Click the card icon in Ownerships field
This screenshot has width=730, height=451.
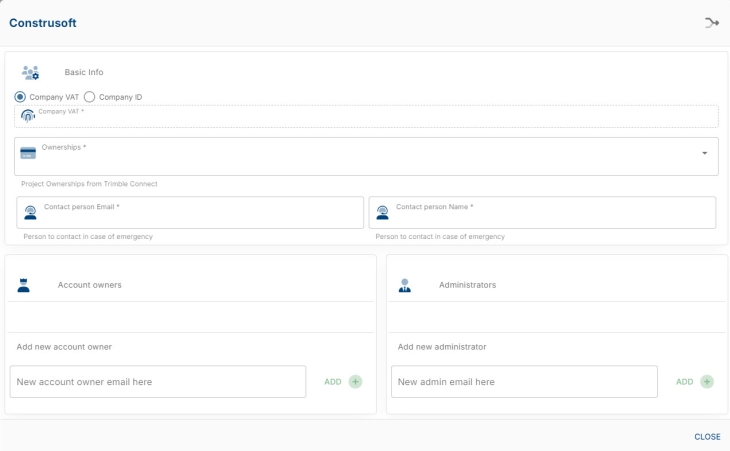[28, 153]
